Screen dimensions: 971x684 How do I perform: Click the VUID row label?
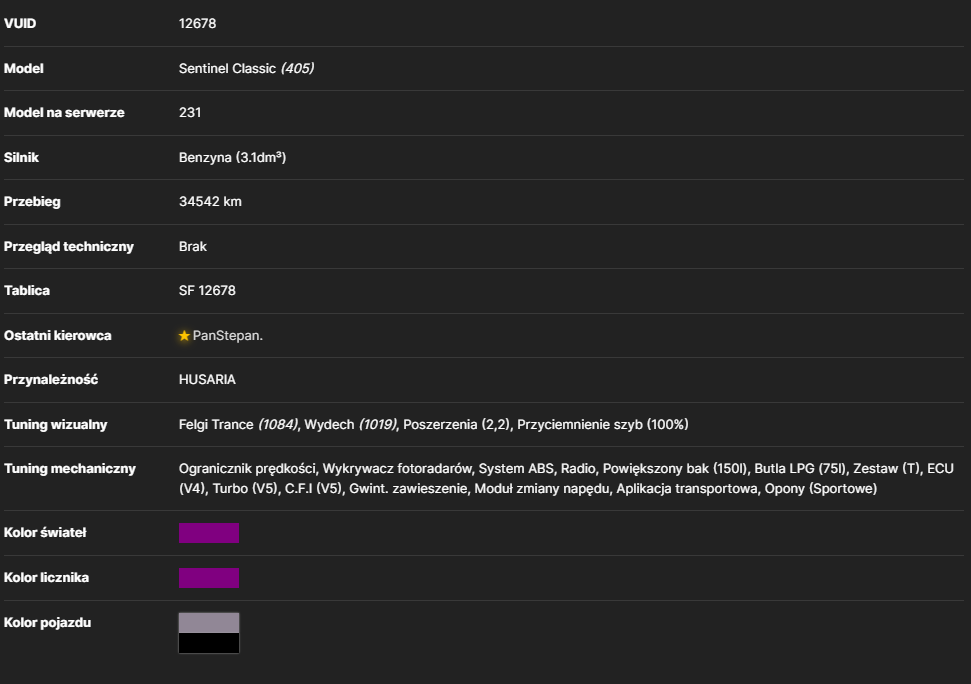tap(20, 24)
